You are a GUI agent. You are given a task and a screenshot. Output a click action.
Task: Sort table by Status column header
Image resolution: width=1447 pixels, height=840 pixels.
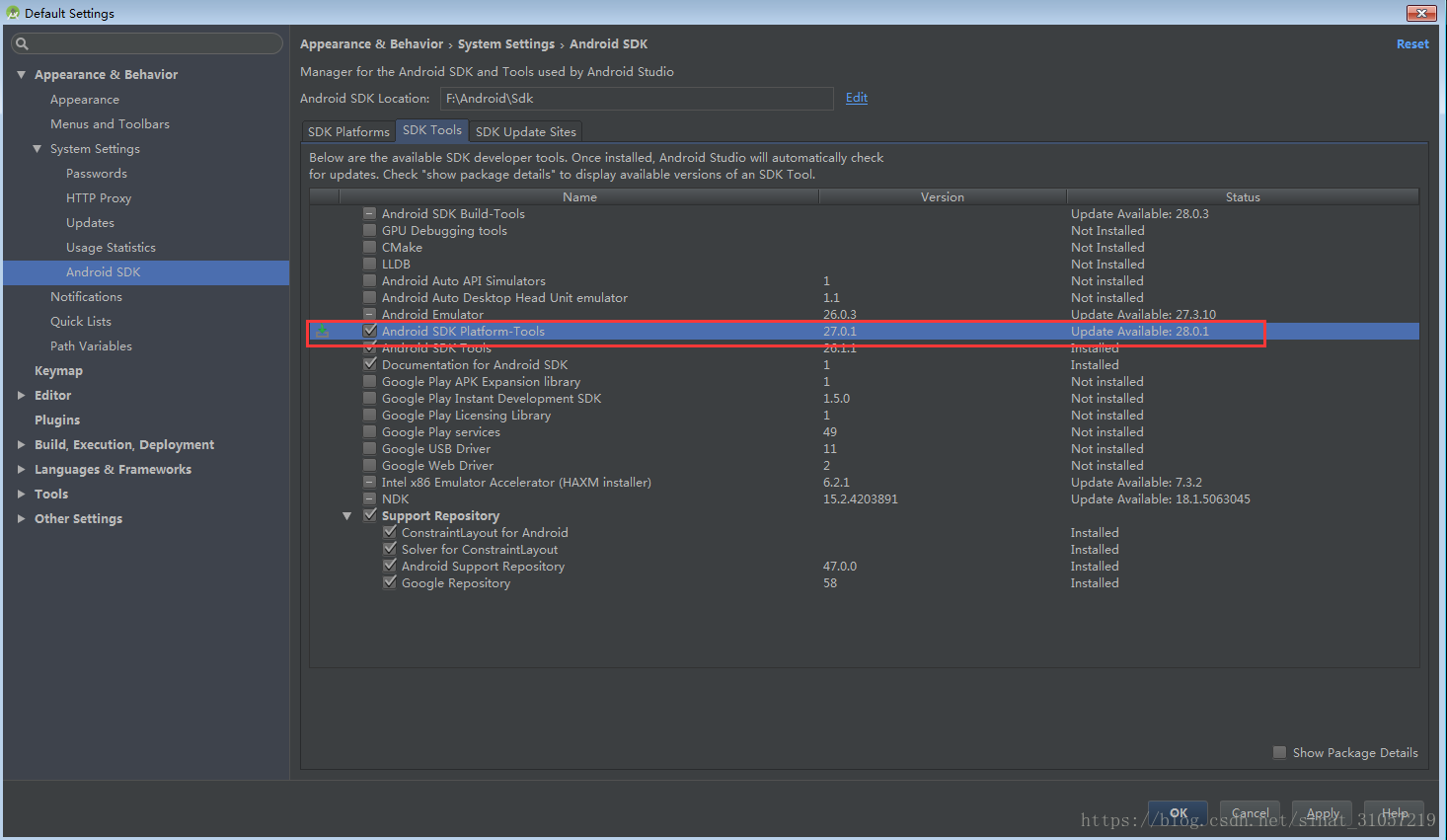click(x=1243, y=196)
